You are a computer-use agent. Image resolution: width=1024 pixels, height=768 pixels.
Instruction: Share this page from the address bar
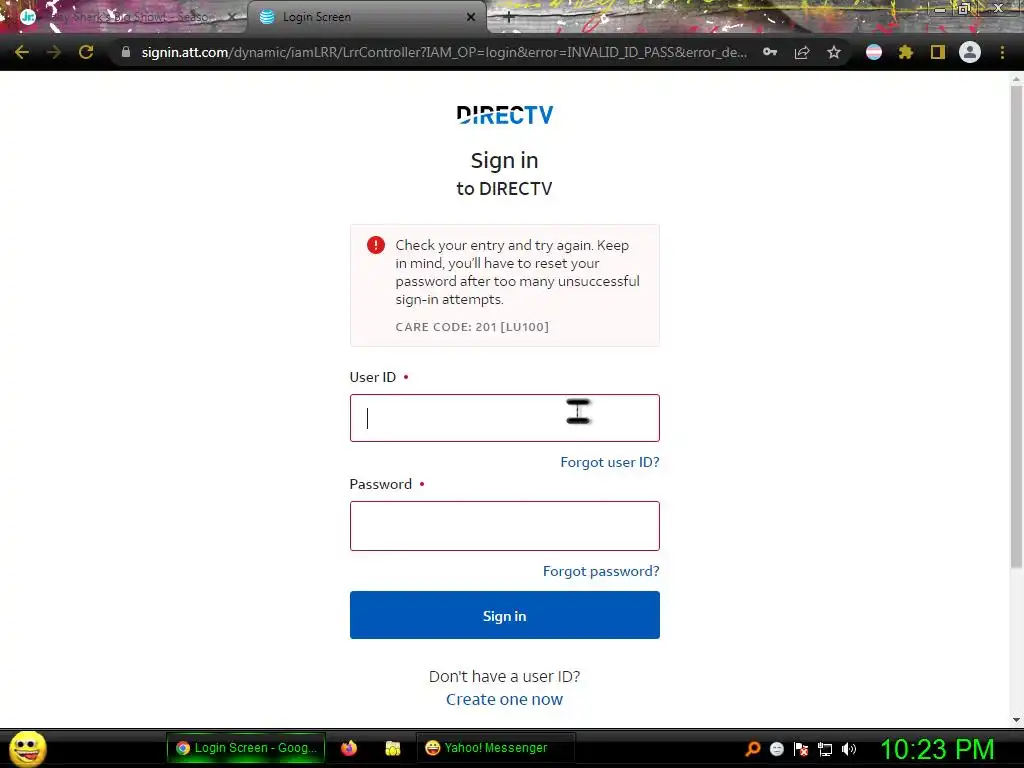click(x=802, y=52)
